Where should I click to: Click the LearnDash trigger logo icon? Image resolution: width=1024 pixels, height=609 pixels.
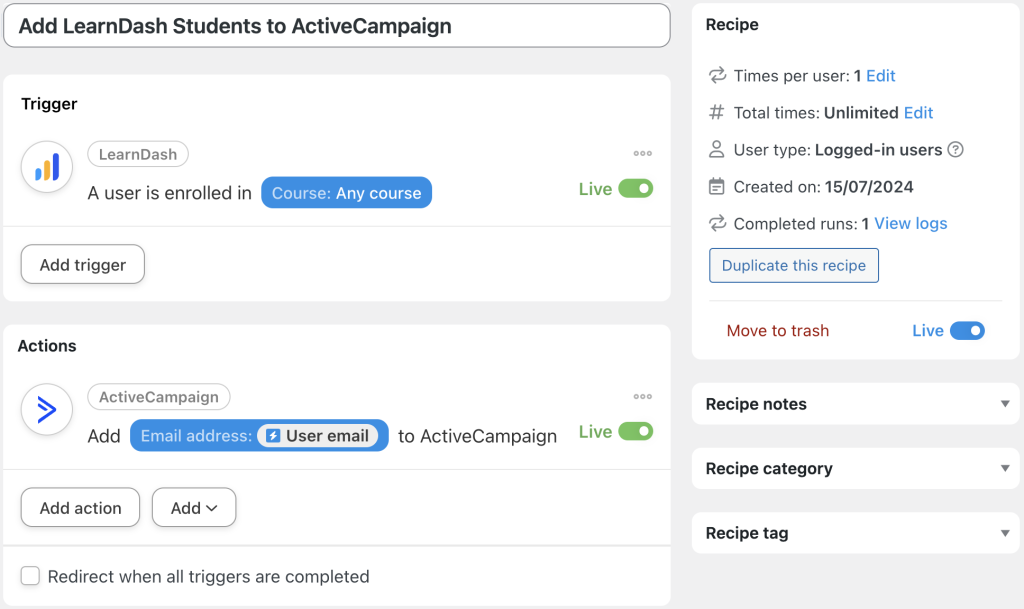47,167
